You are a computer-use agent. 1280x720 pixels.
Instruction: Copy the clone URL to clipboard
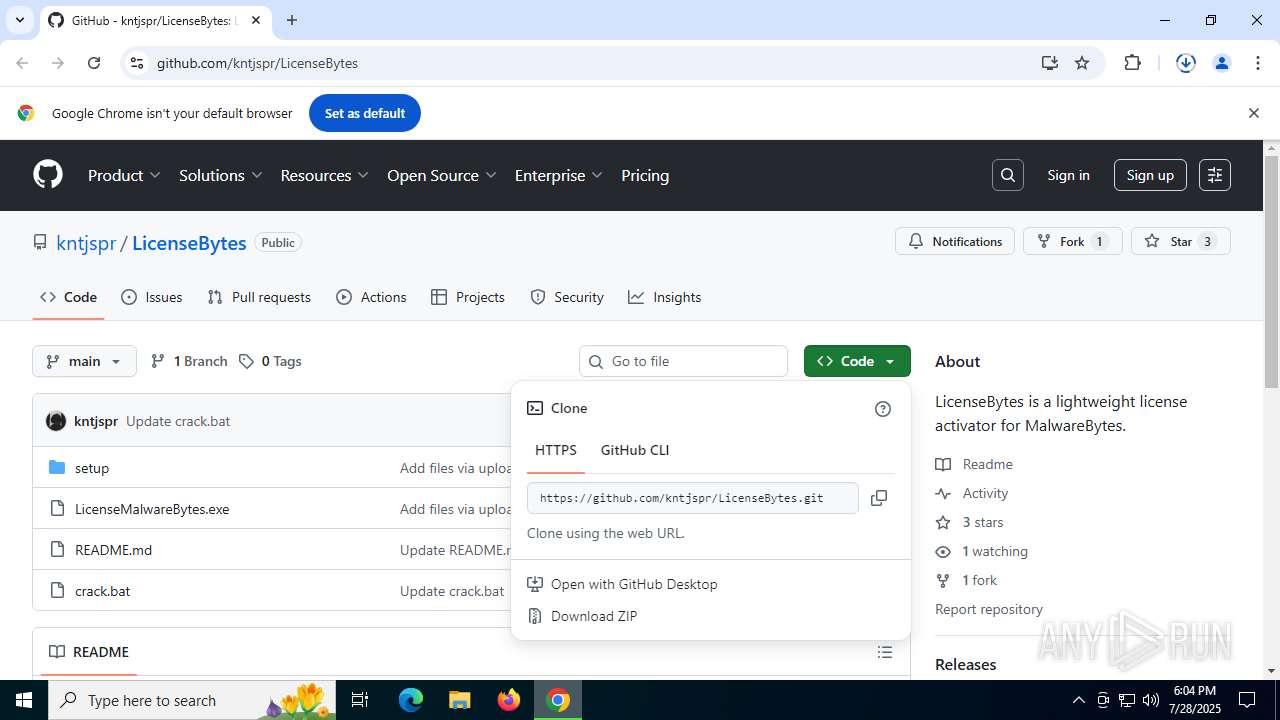879,498
